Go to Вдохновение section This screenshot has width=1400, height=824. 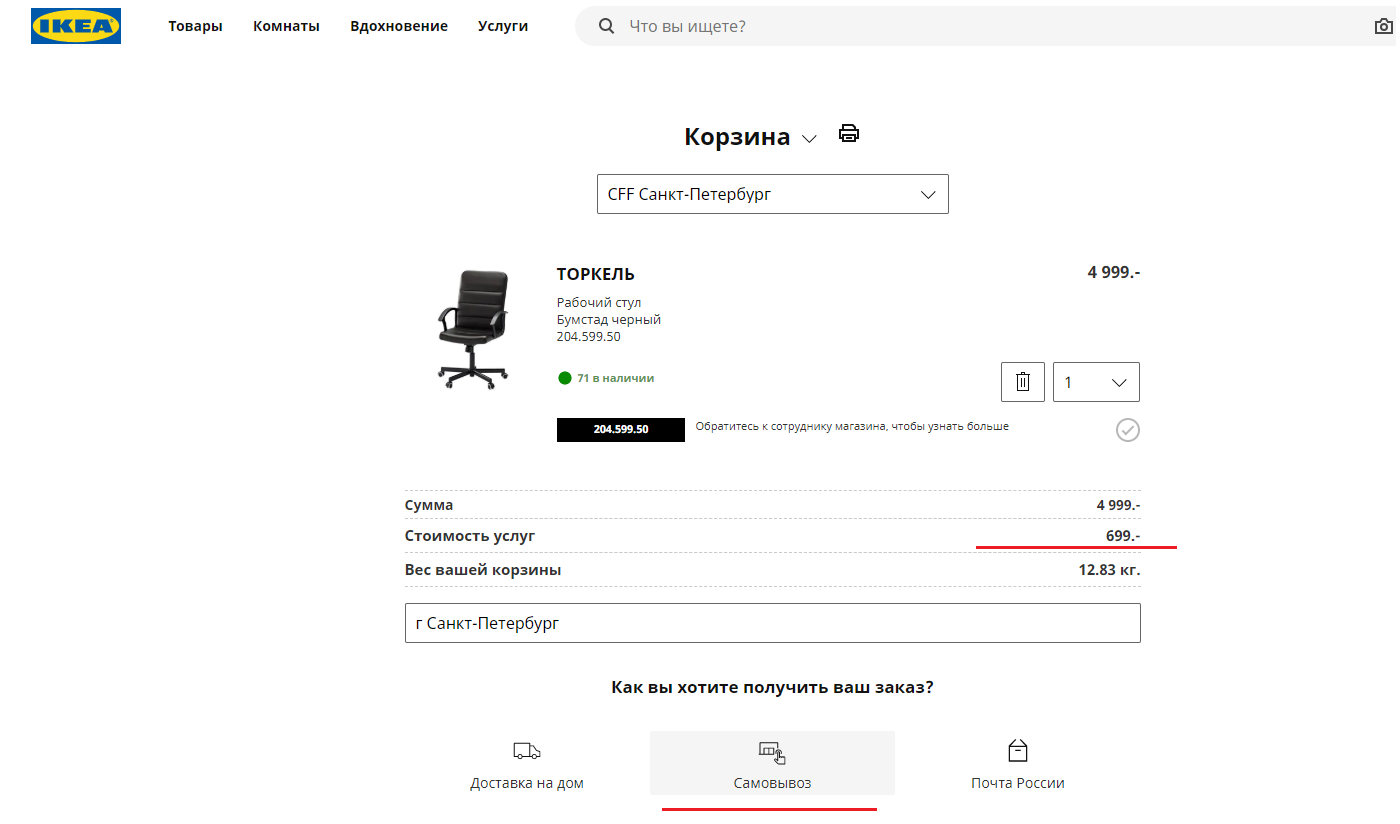398,26
